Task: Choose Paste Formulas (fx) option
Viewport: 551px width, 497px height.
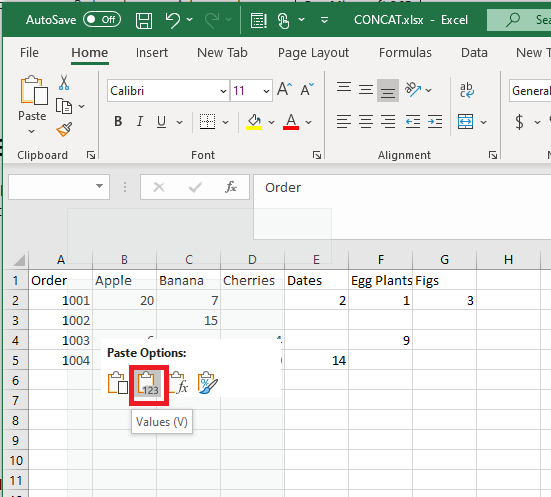Action: point(179,383)
